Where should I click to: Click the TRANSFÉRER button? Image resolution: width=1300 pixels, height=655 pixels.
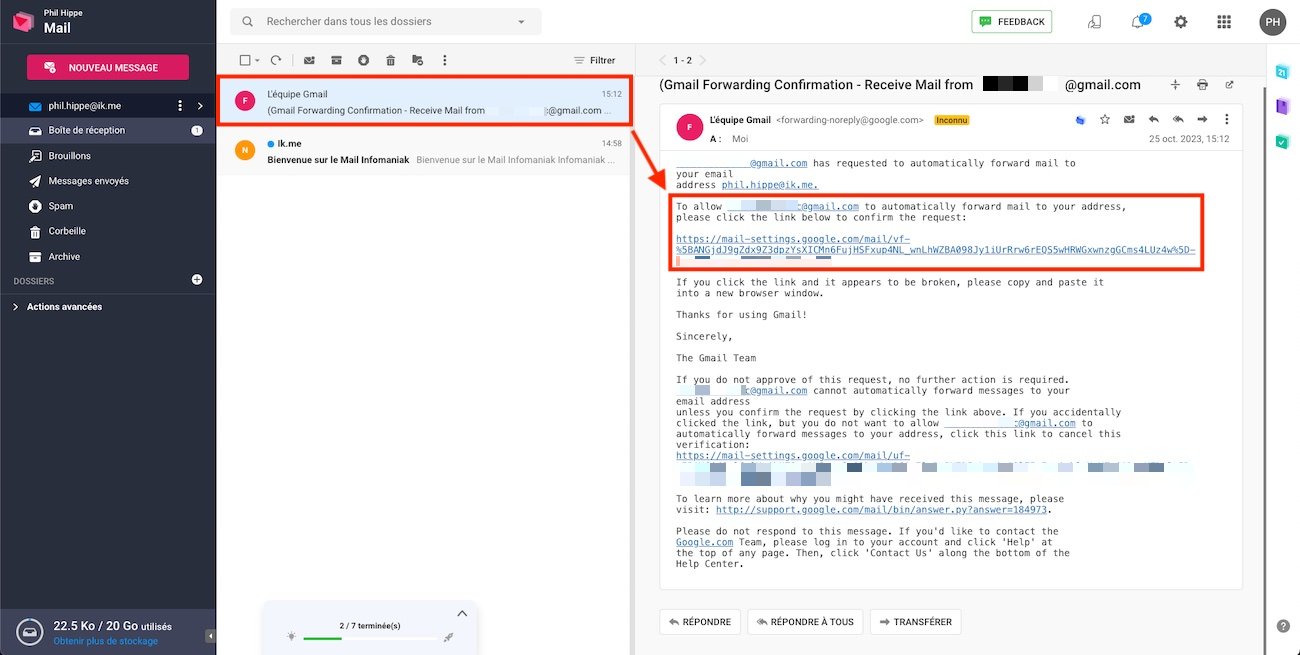click(915, 621)
